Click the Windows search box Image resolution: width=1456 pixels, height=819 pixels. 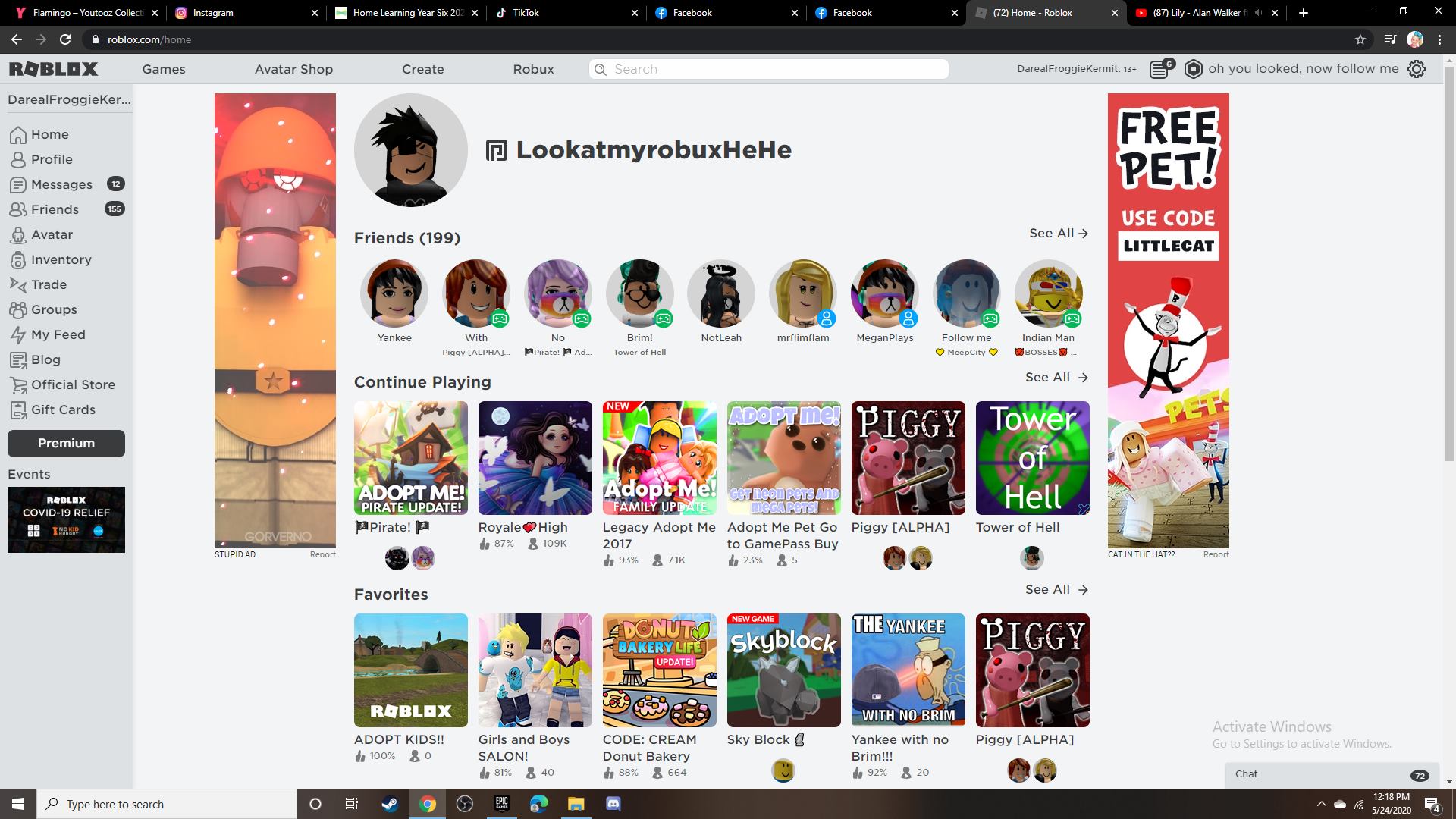click(167, 804)
